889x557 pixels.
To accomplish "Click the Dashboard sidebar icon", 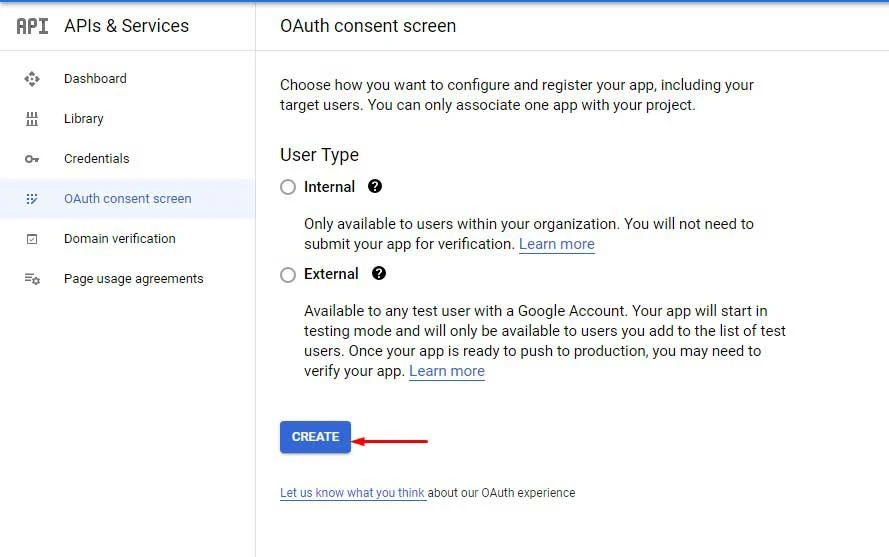I will tap(32, 79).
